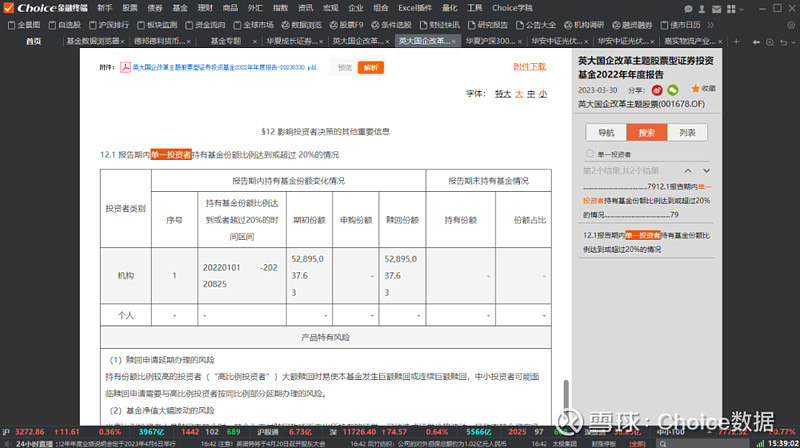Viewport: 800px width, 448px height.
Task: Select the second search result 12.1报告期内单一投资者
Action: coord(646,242)
